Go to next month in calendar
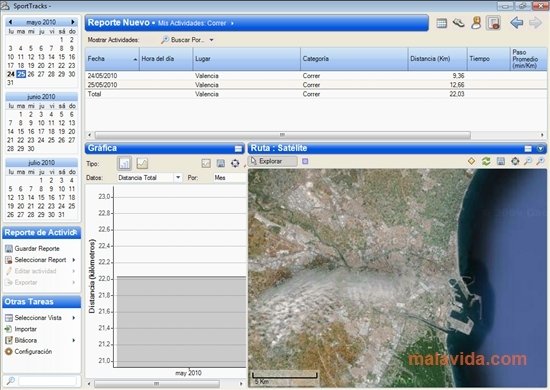550x390 pixels. pyautogui.click(x=73, y=22)
